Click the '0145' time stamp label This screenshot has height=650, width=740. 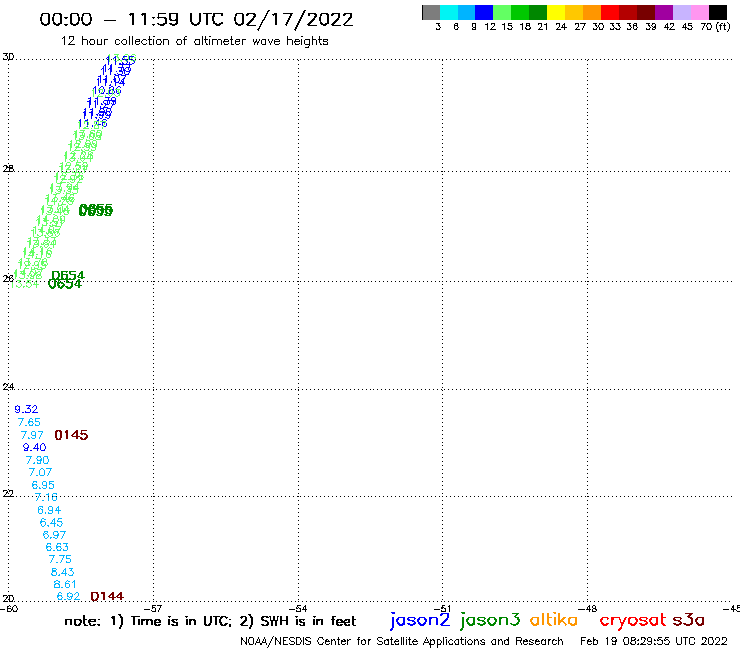[71, 435]
